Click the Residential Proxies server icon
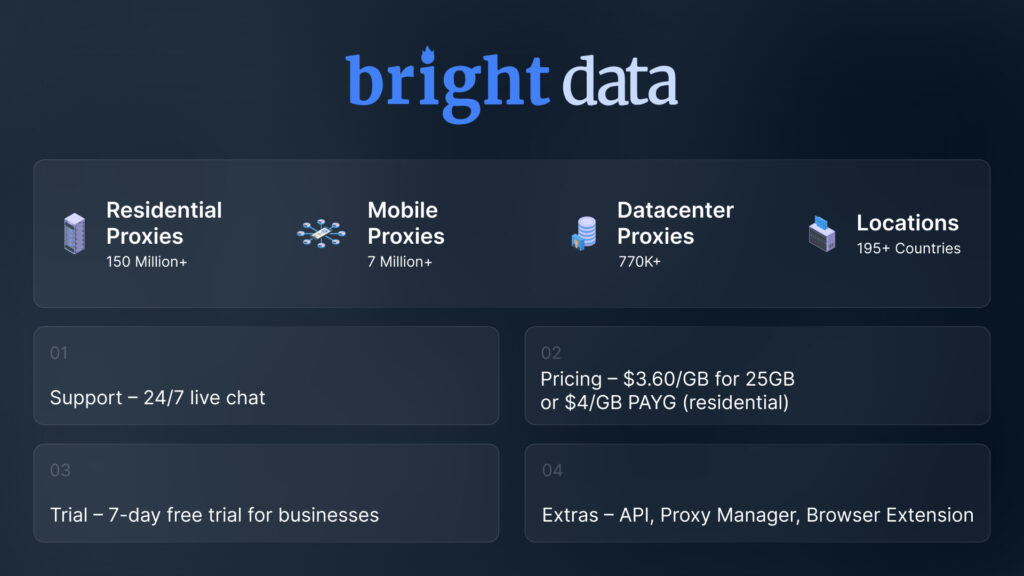Screen dimensions: 1024x576 point(74,233)
